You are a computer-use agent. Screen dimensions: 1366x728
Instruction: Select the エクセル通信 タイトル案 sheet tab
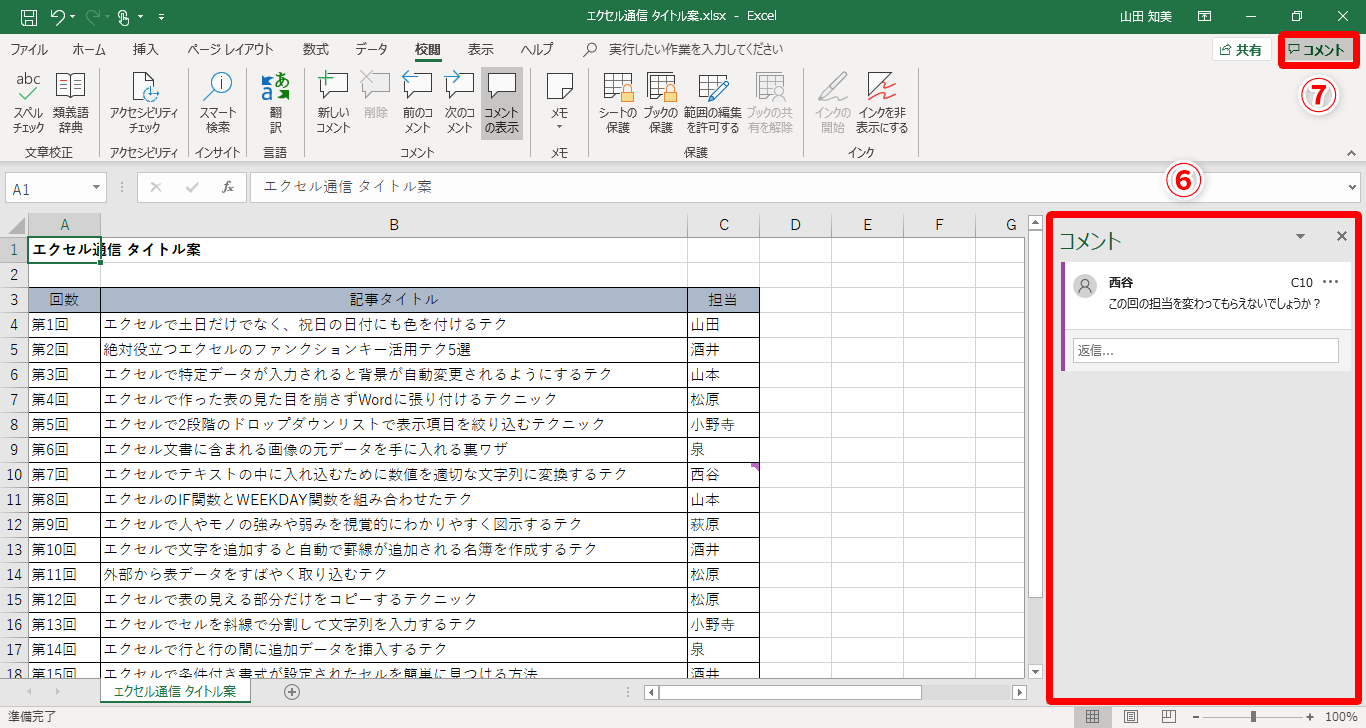175,691
